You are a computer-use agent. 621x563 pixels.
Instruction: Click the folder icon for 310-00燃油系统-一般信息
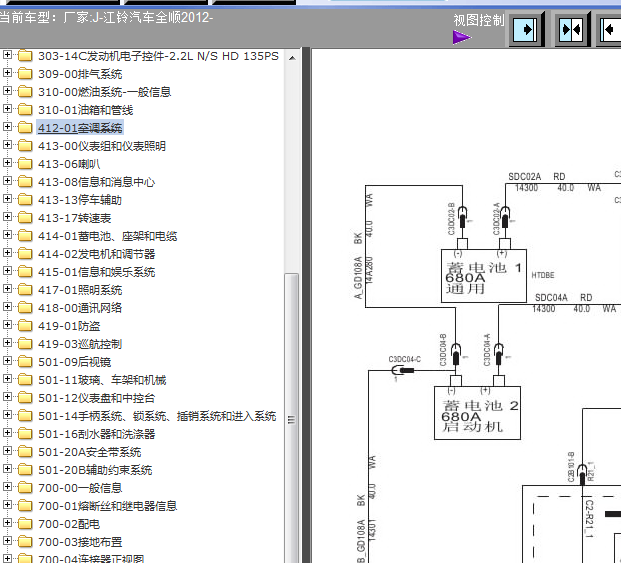click(25, 92)
